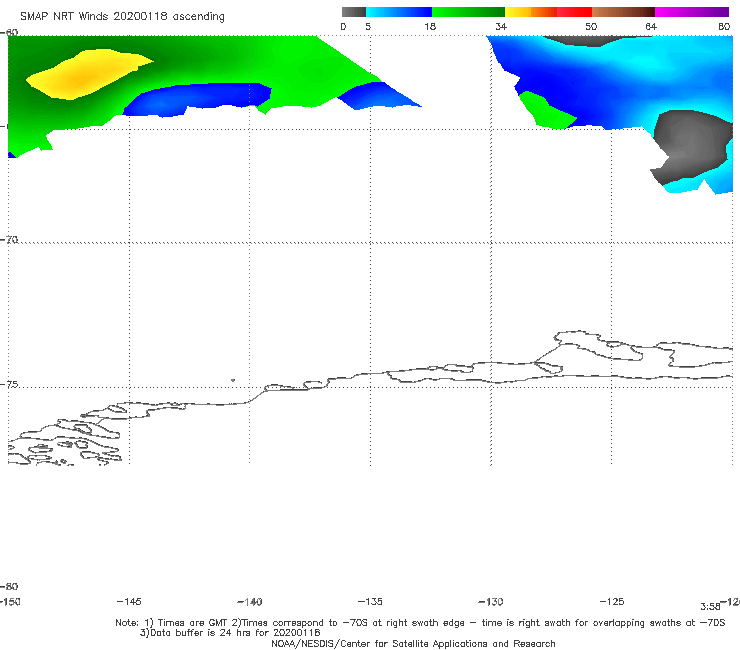Click the note line about Times are GMT
This screenshot has width=740, height=650.
coord(420,623)
